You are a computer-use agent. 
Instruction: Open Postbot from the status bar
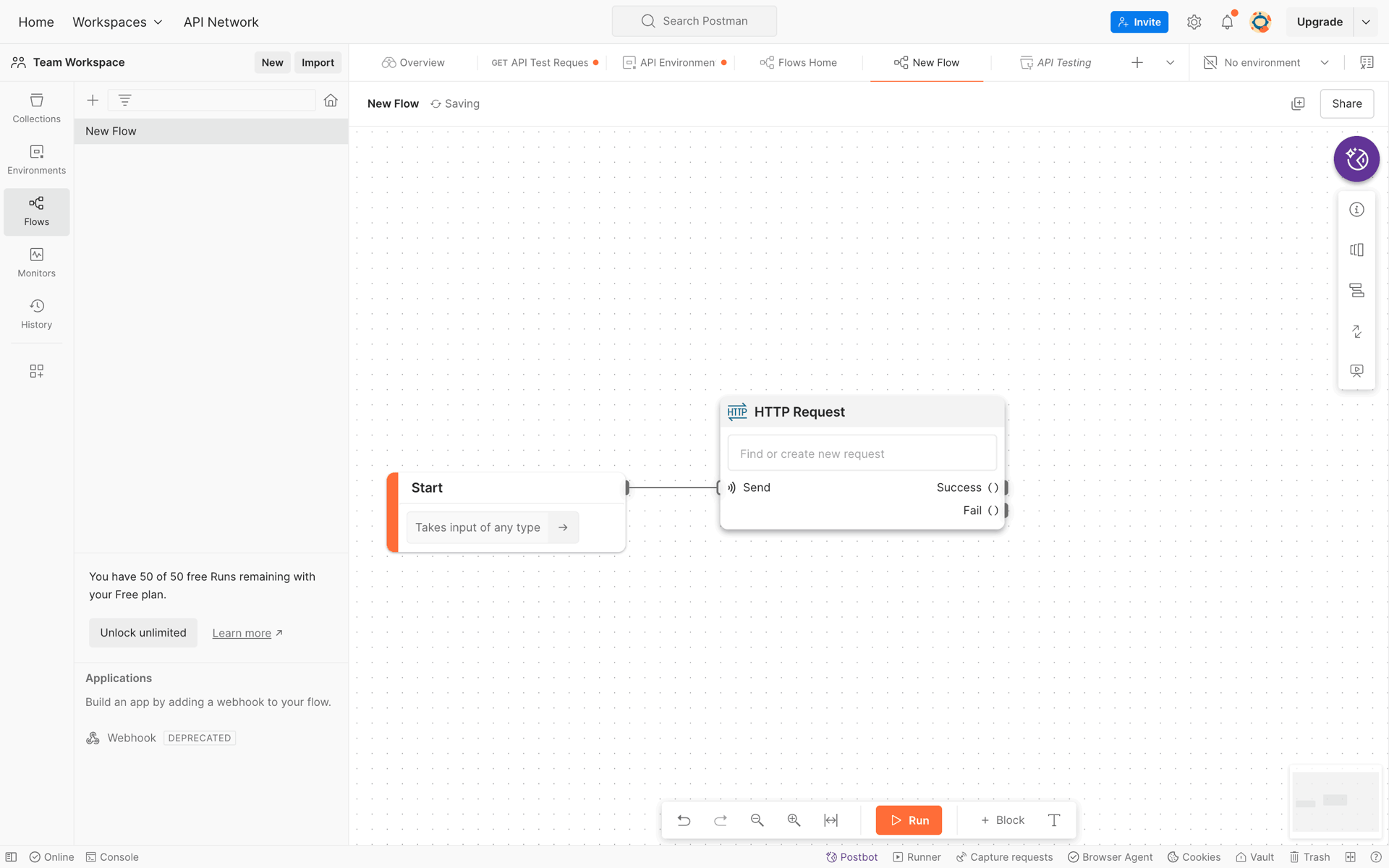tap(852, 857)
